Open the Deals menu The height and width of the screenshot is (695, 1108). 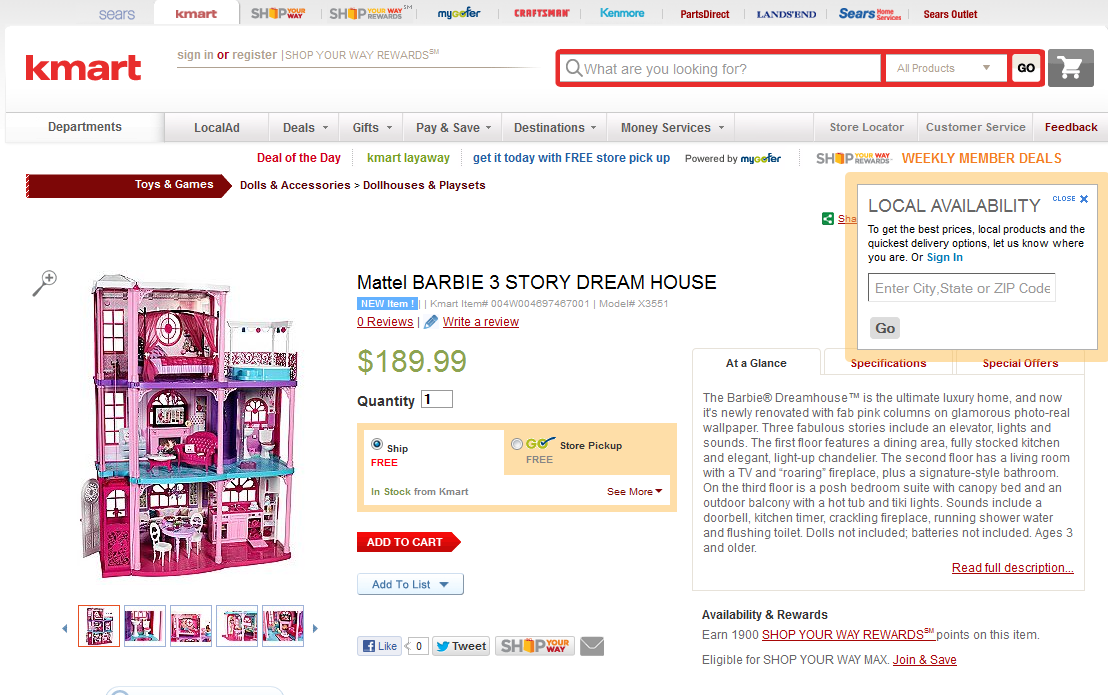[x=305, y=128]
